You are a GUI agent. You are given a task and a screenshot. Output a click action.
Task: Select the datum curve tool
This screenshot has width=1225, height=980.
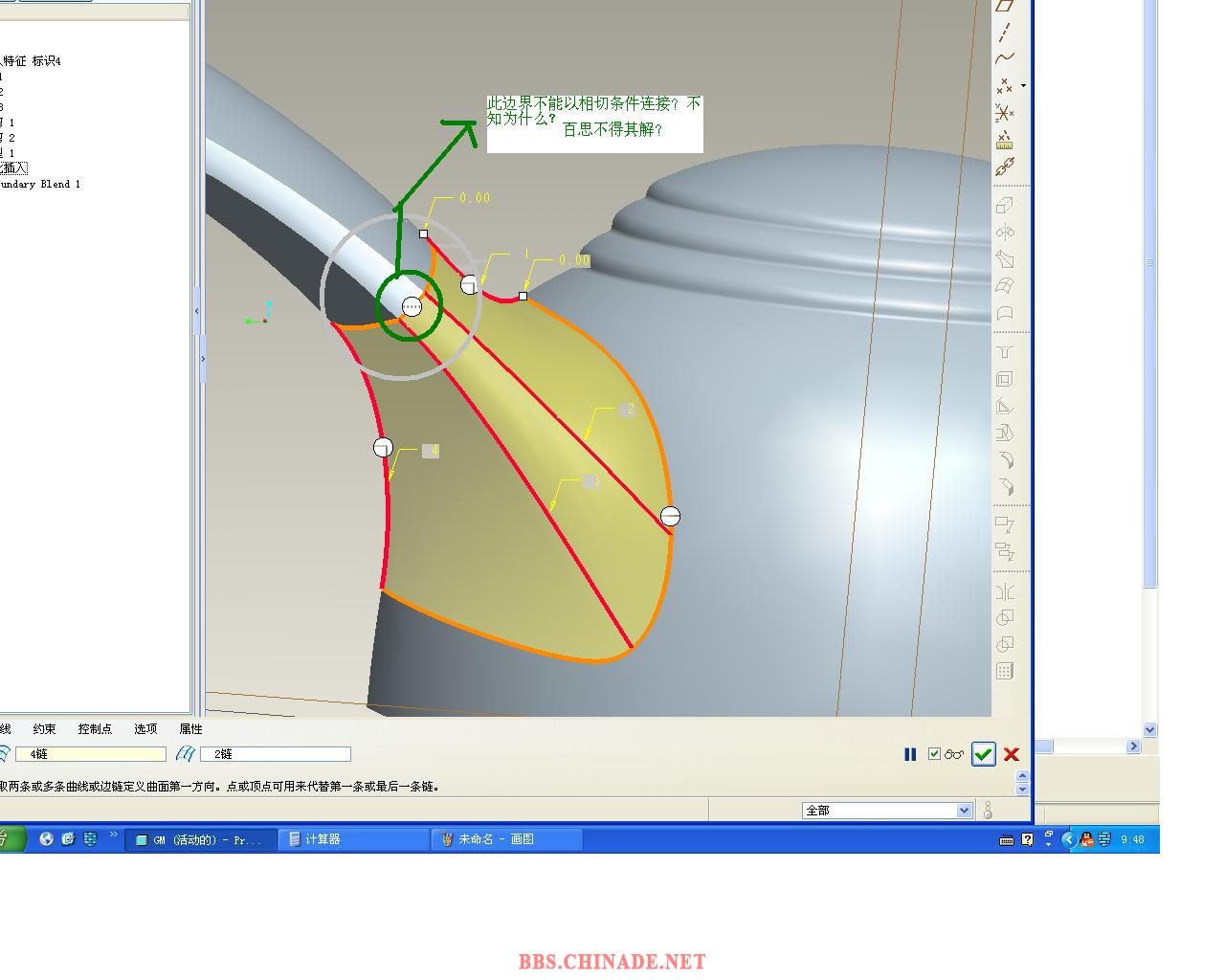point(1004,58)
